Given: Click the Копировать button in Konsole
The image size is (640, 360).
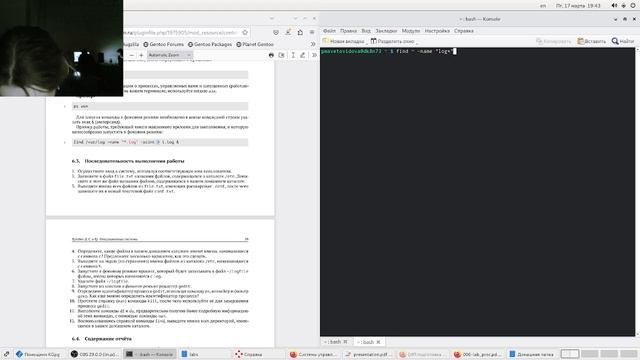Looking at the screenshot, I should (x=553, y=41).
